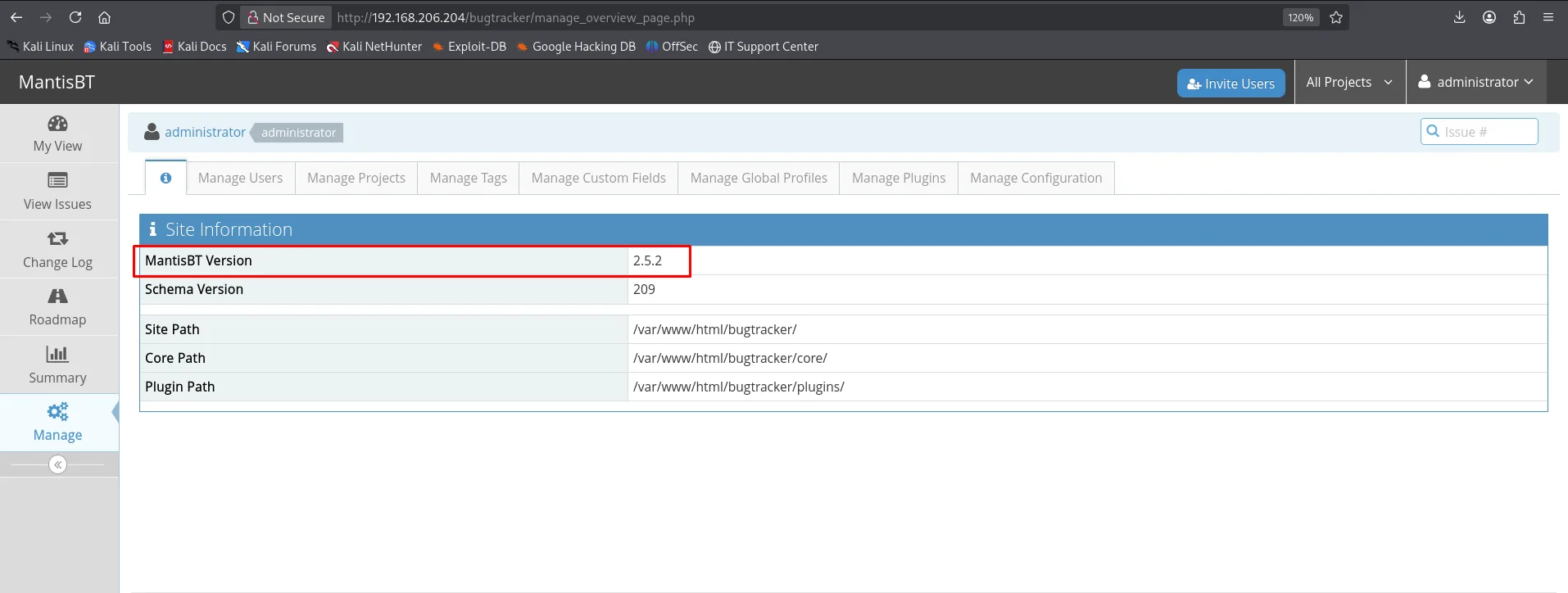Screen dimensions: 1568x593
Task: Click the tracking protection shield icon
Action: pos(229,17)
